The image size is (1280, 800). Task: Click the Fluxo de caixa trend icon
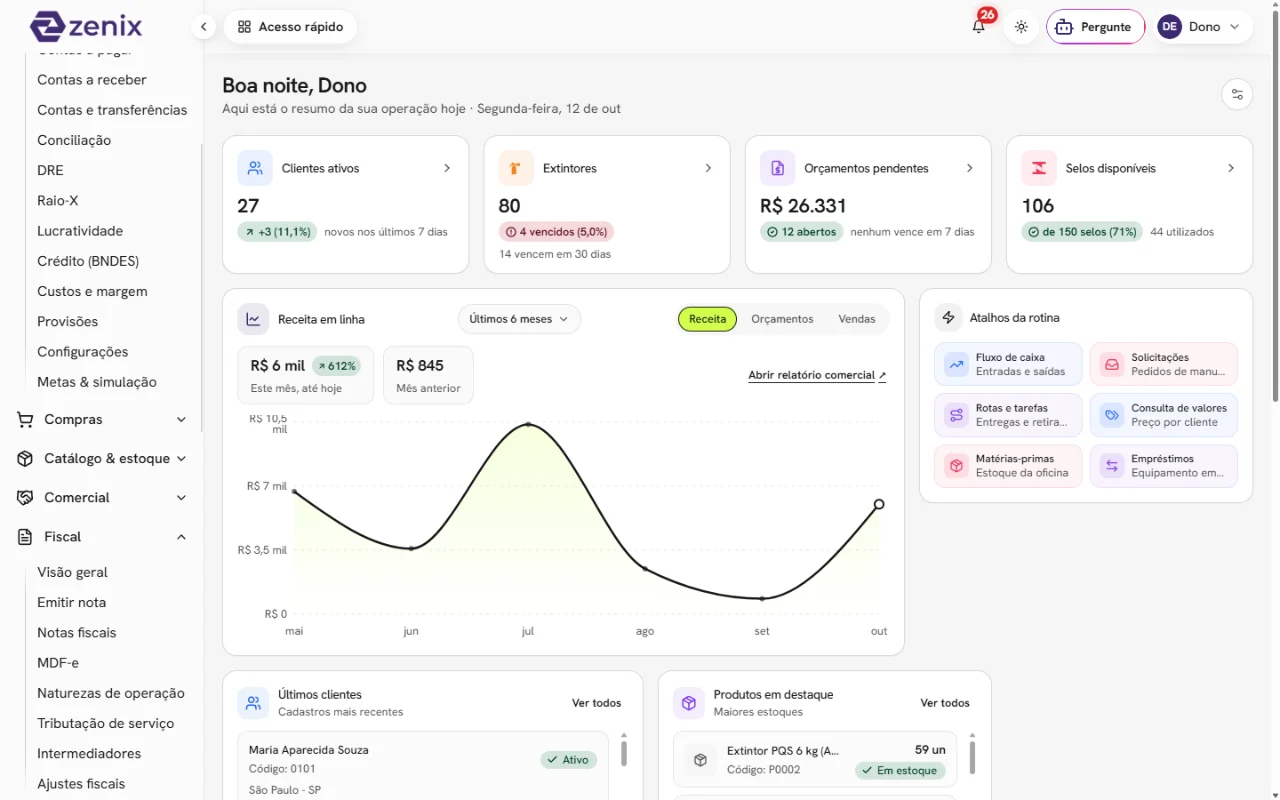957,364
